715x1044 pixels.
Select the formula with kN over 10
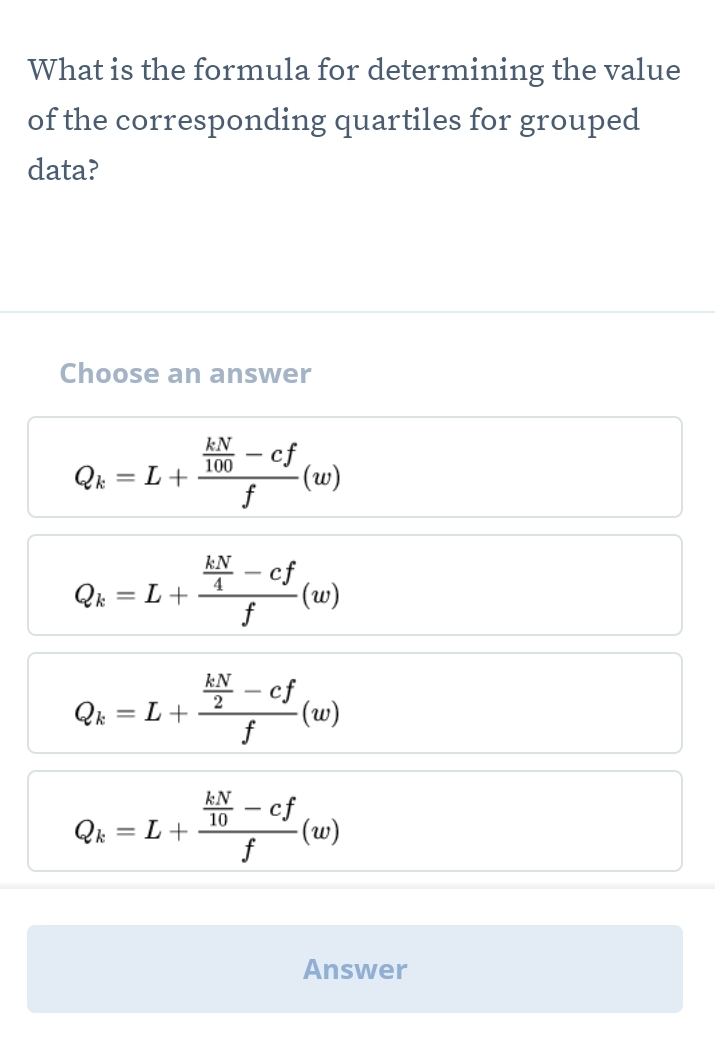click(355, 821)
